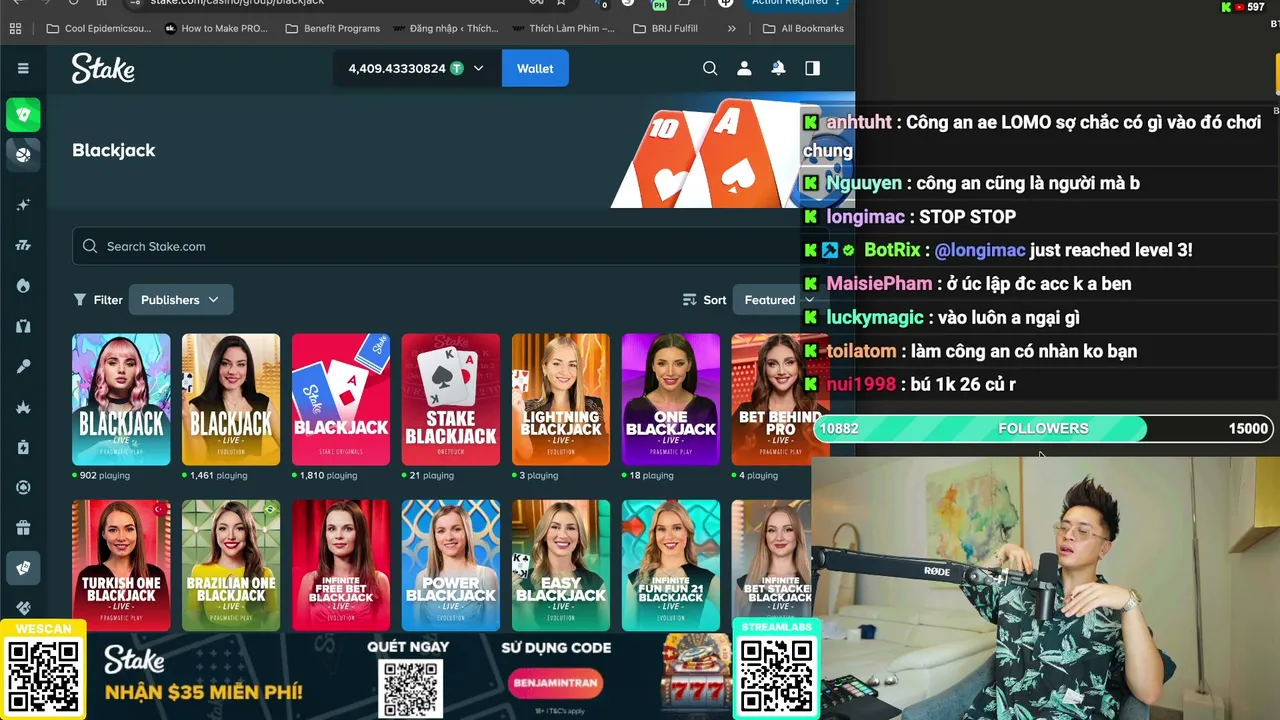Open the currency balance dropdown
The image size is (1280, 720).
pos(416,68)
